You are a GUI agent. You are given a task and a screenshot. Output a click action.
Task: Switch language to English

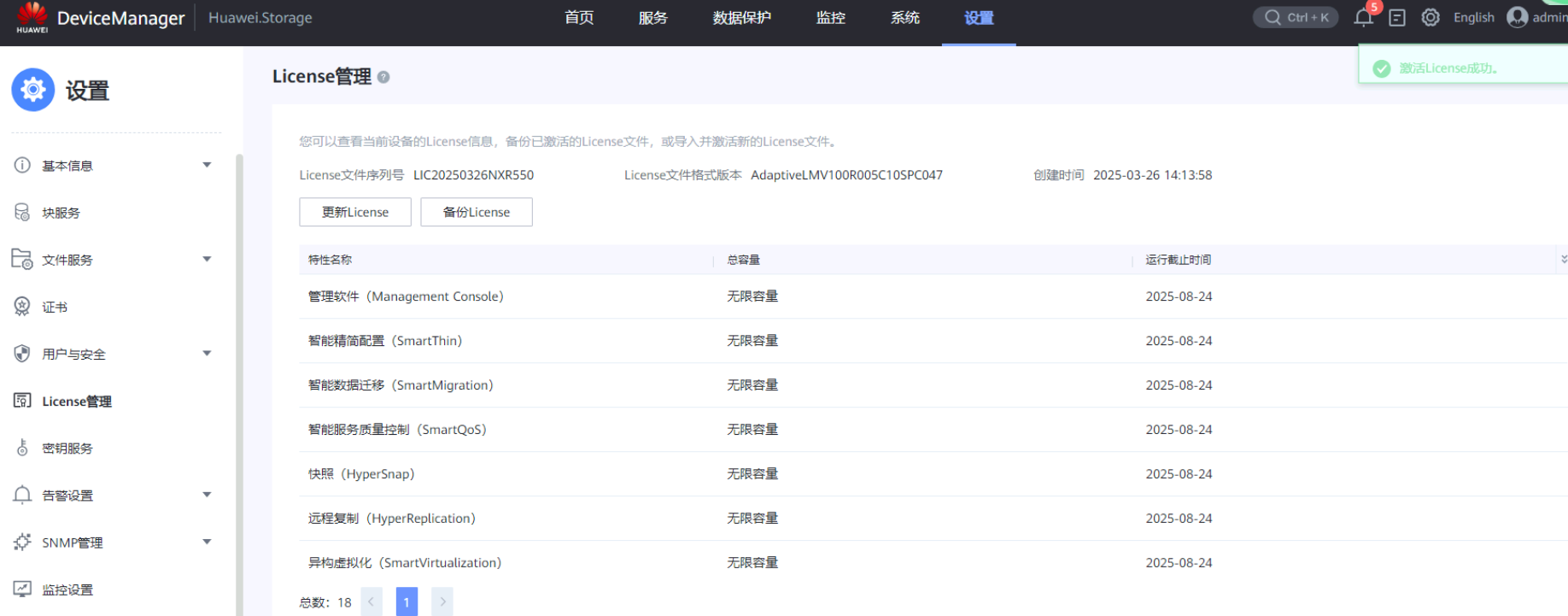[x=1473, y=18]
